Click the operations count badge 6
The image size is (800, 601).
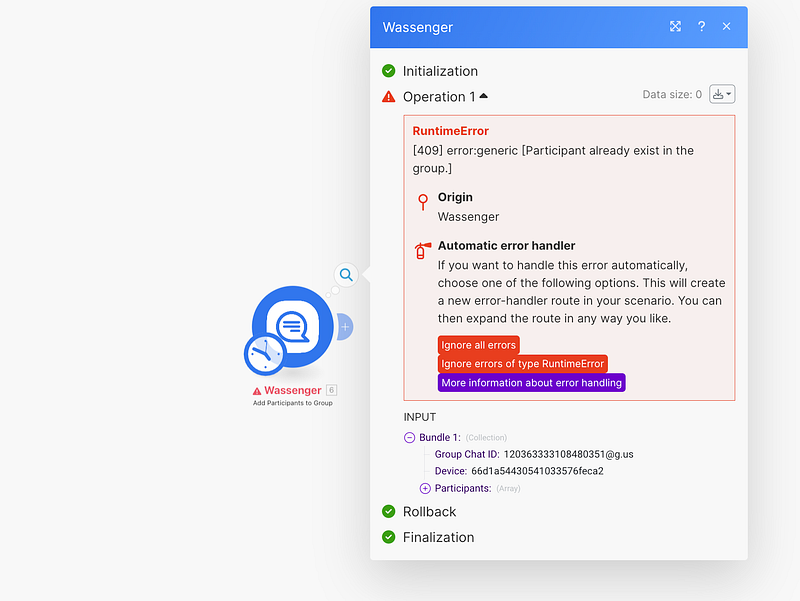(x=331, y=390)
